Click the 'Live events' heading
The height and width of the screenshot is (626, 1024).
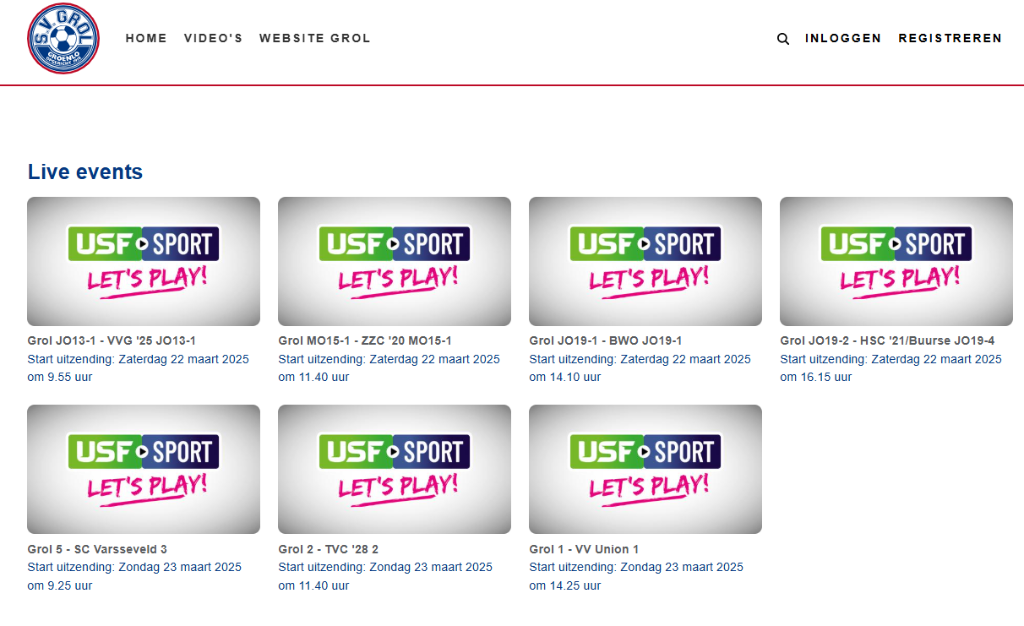[x=85, y=172]
